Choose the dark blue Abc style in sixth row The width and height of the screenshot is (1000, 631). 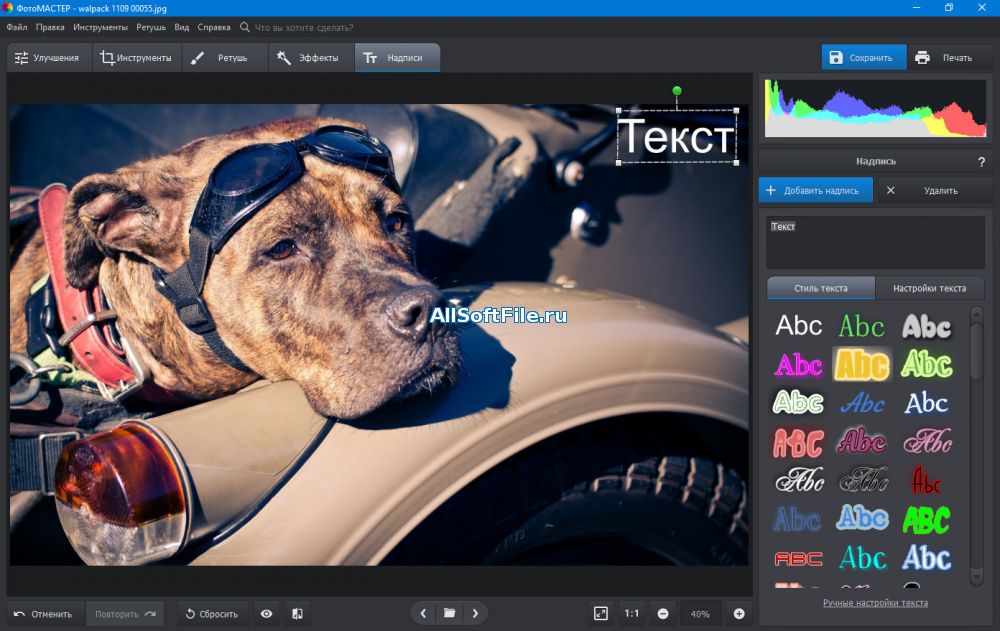click(797, 520)
